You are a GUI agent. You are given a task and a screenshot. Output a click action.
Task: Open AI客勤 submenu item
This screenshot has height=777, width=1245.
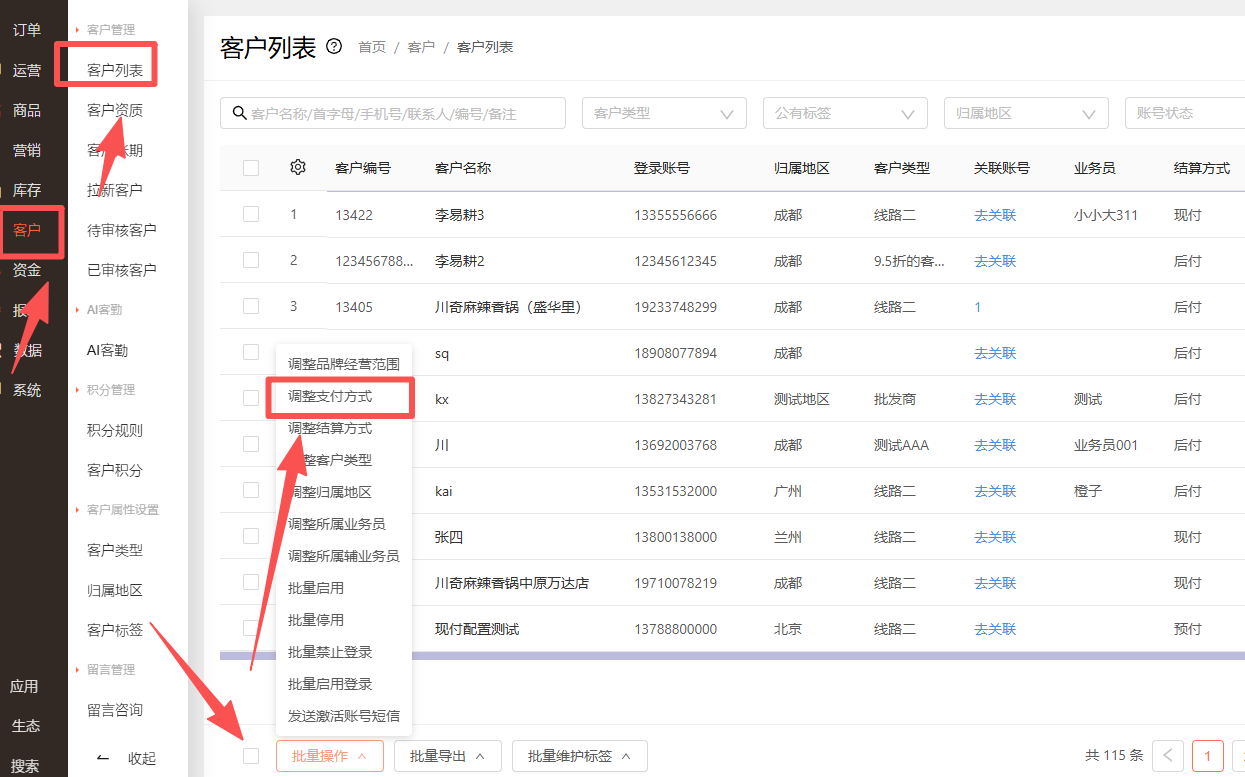coord(108,350)
